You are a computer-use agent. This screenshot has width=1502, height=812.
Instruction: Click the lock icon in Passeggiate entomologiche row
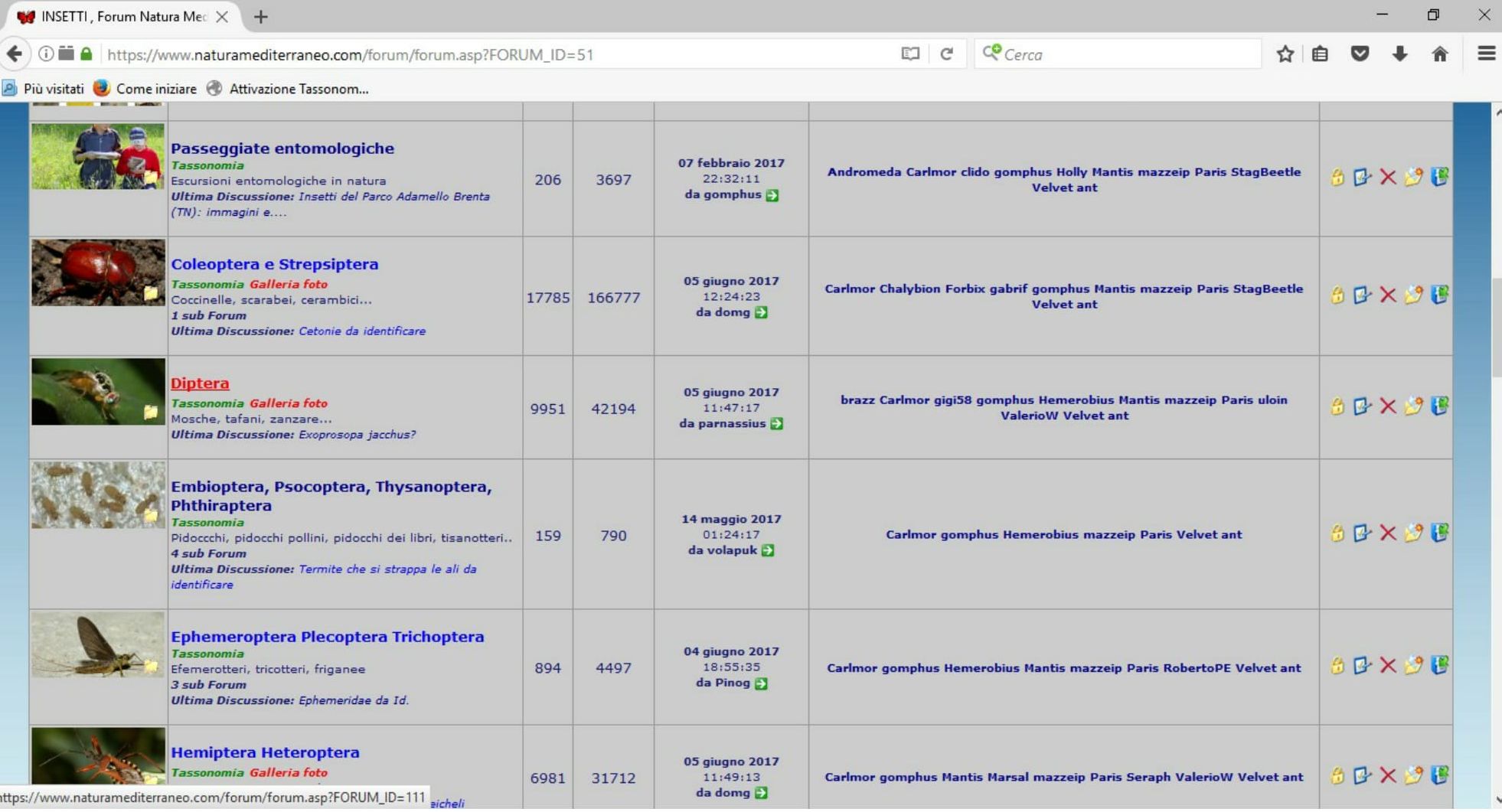tap(1337, 178)
